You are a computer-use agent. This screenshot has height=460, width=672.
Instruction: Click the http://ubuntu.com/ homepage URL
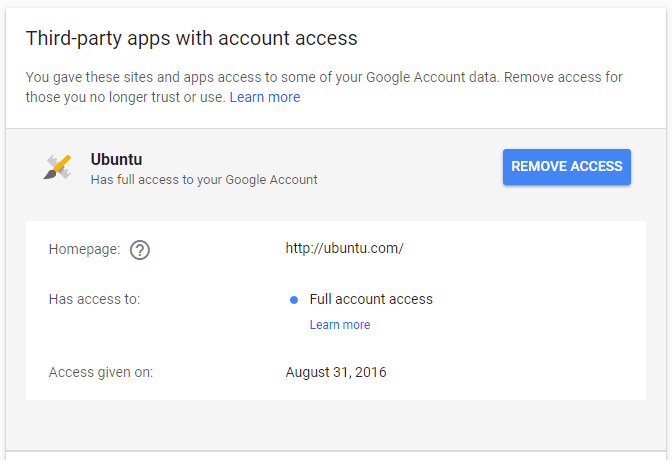point(344,249)
